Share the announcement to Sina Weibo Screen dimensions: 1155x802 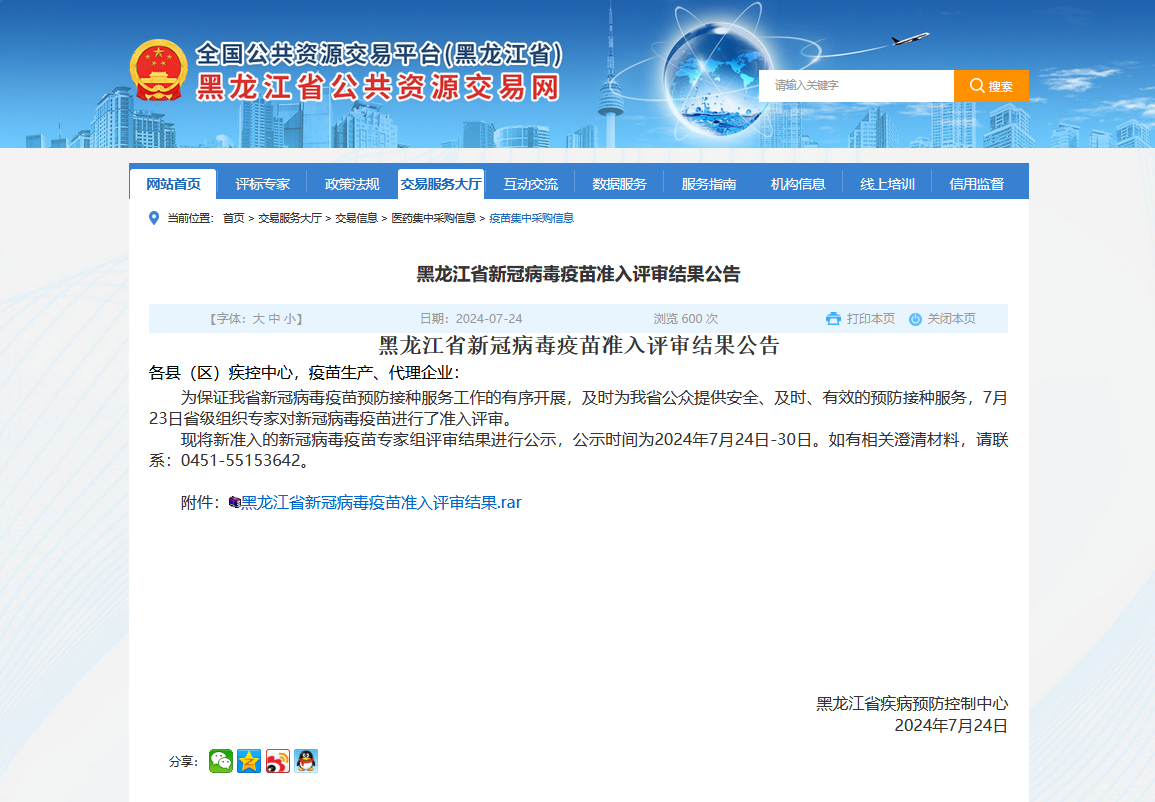click(x=277, y=761)
